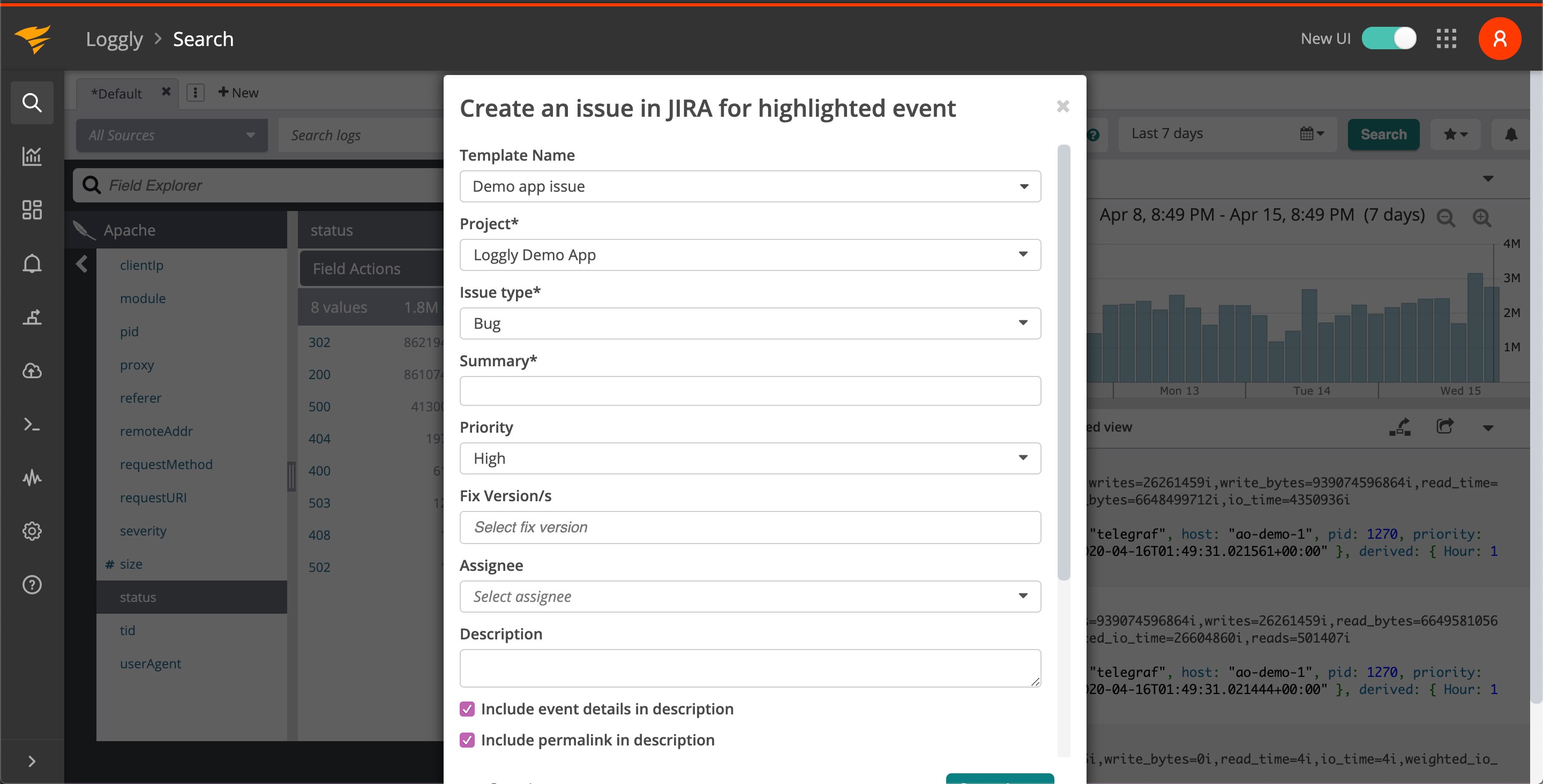Click the green Search button
This screenshot has height=784, width=1543.
(1383, 133)
